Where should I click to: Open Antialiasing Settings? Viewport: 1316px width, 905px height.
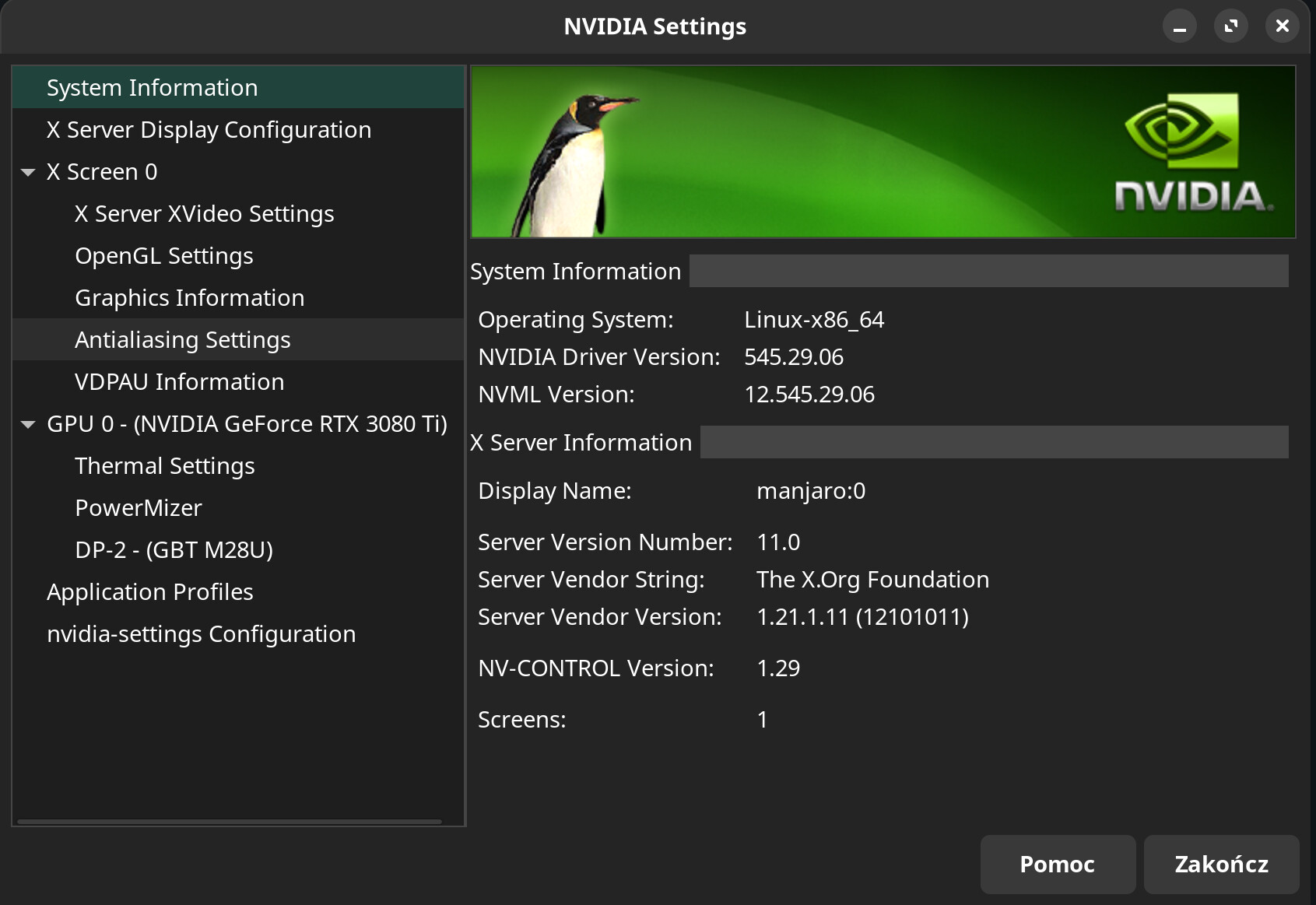tap(182, 340)
